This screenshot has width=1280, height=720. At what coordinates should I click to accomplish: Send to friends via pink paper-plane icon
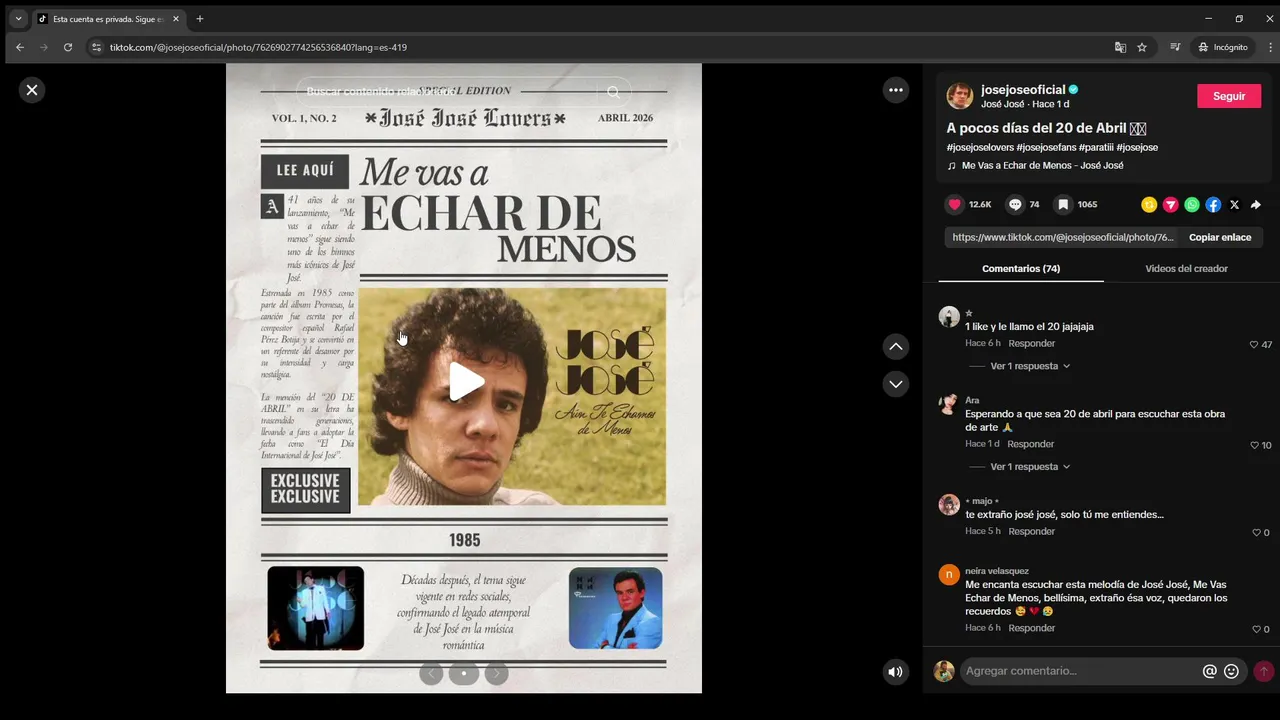[x=1170, y=204]
